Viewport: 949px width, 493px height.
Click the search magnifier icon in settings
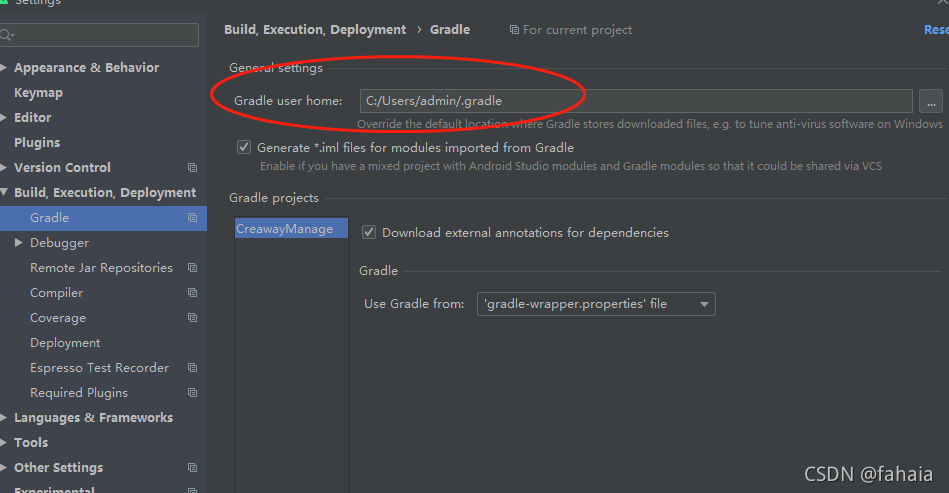7,35
